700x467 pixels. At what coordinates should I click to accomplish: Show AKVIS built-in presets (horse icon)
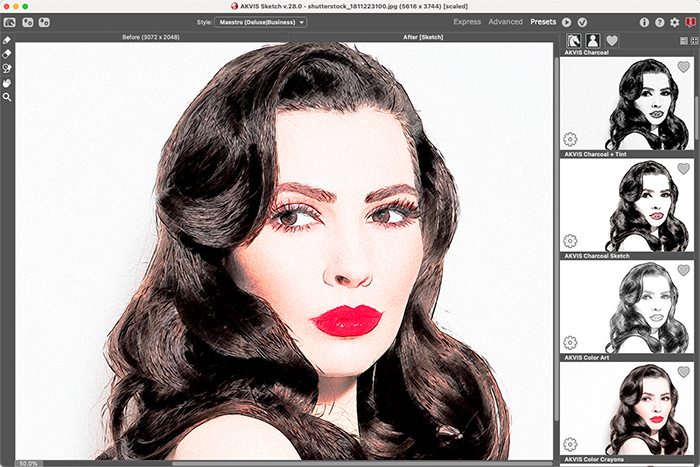pos(574,41)
